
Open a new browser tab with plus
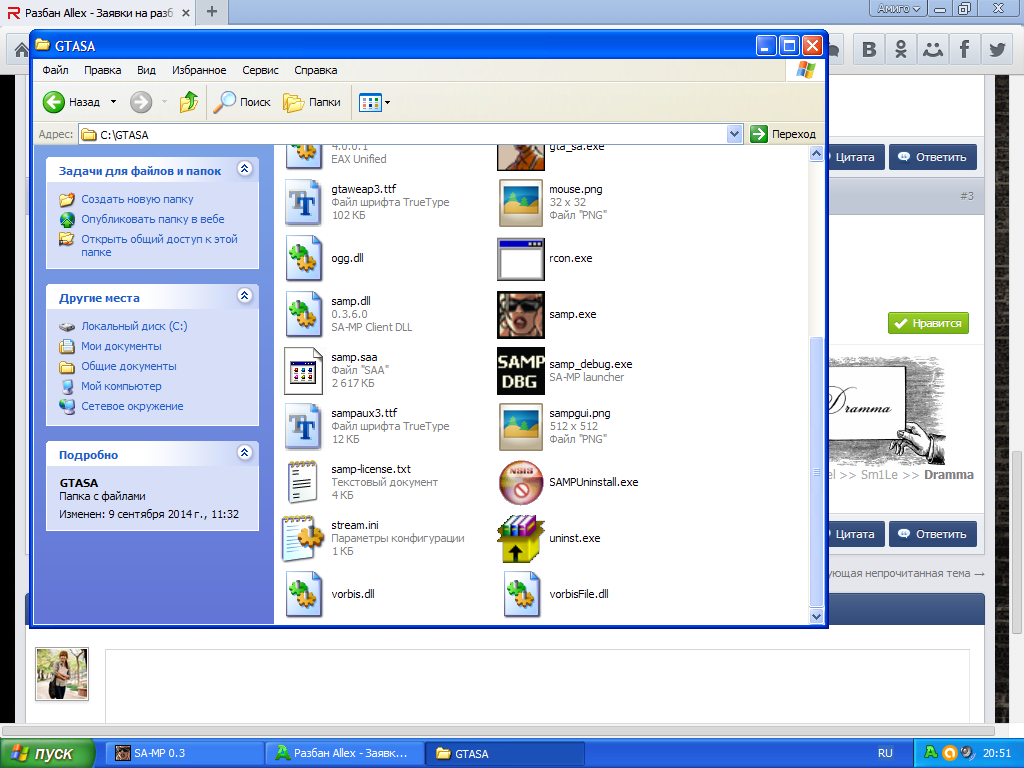pos(212,12)
